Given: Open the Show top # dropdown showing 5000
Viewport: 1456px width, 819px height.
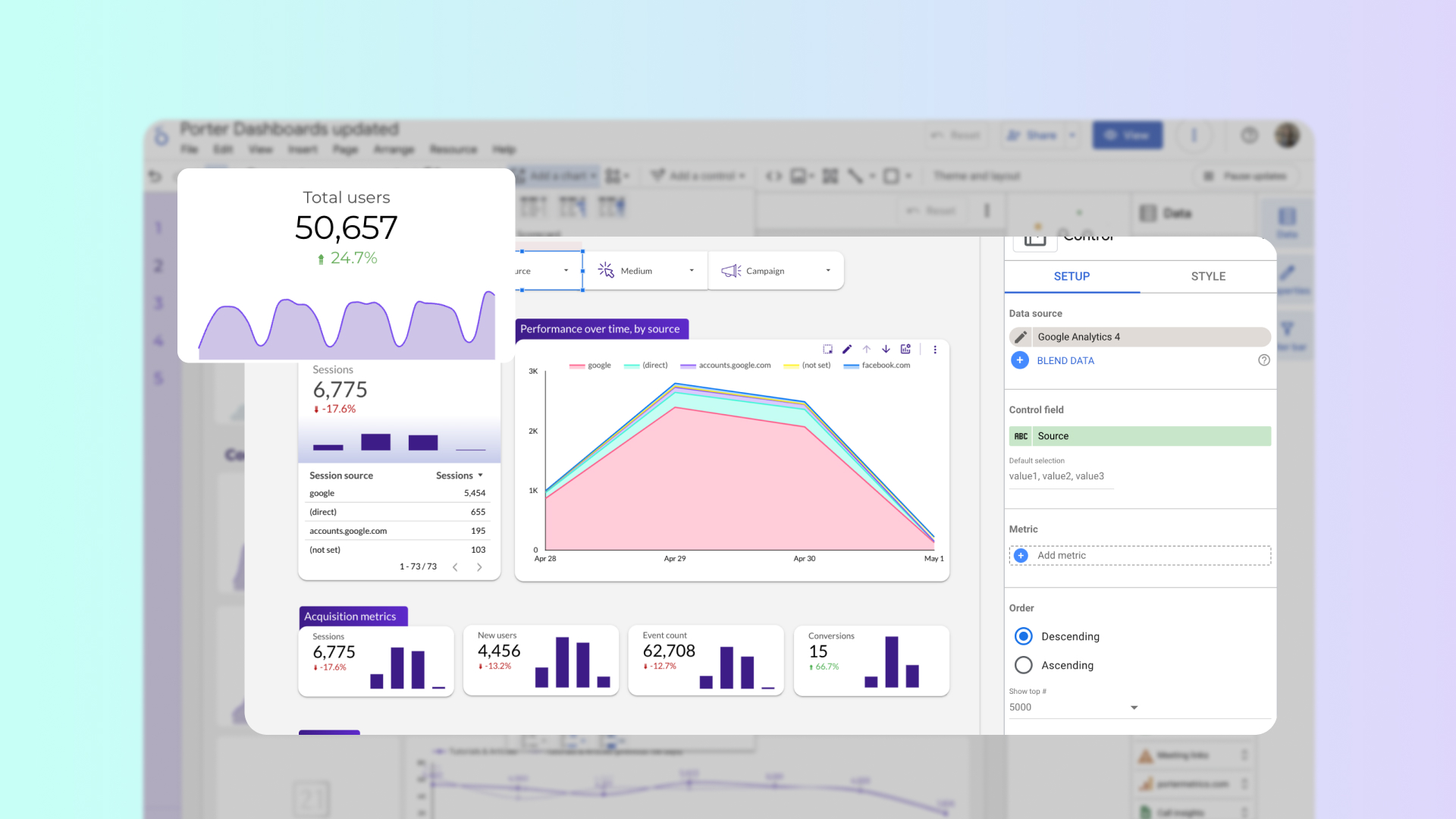Looking at the screenshot, I should coord(1134,707).
